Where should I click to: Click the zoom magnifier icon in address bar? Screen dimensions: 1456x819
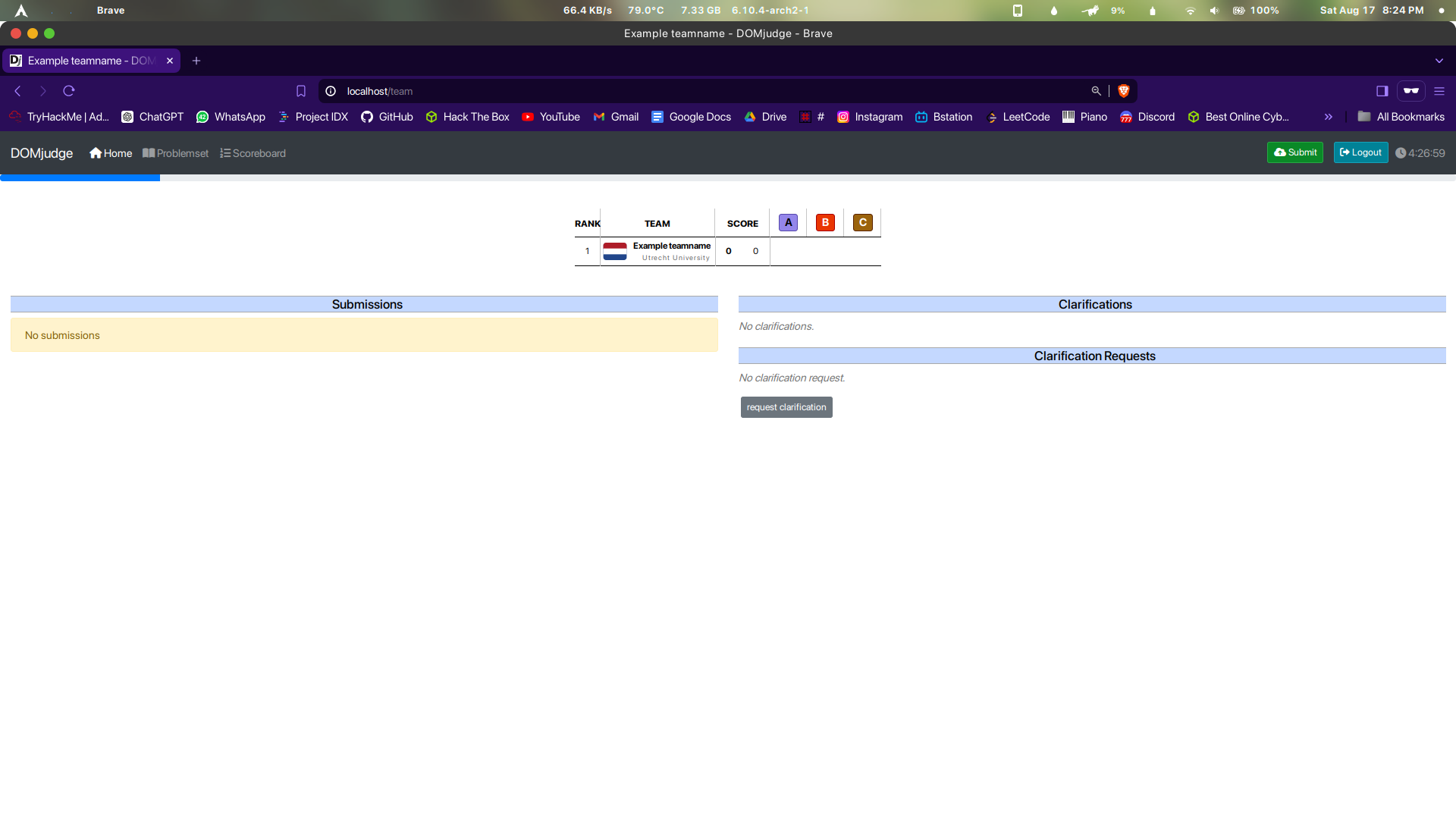point(1096,91)
